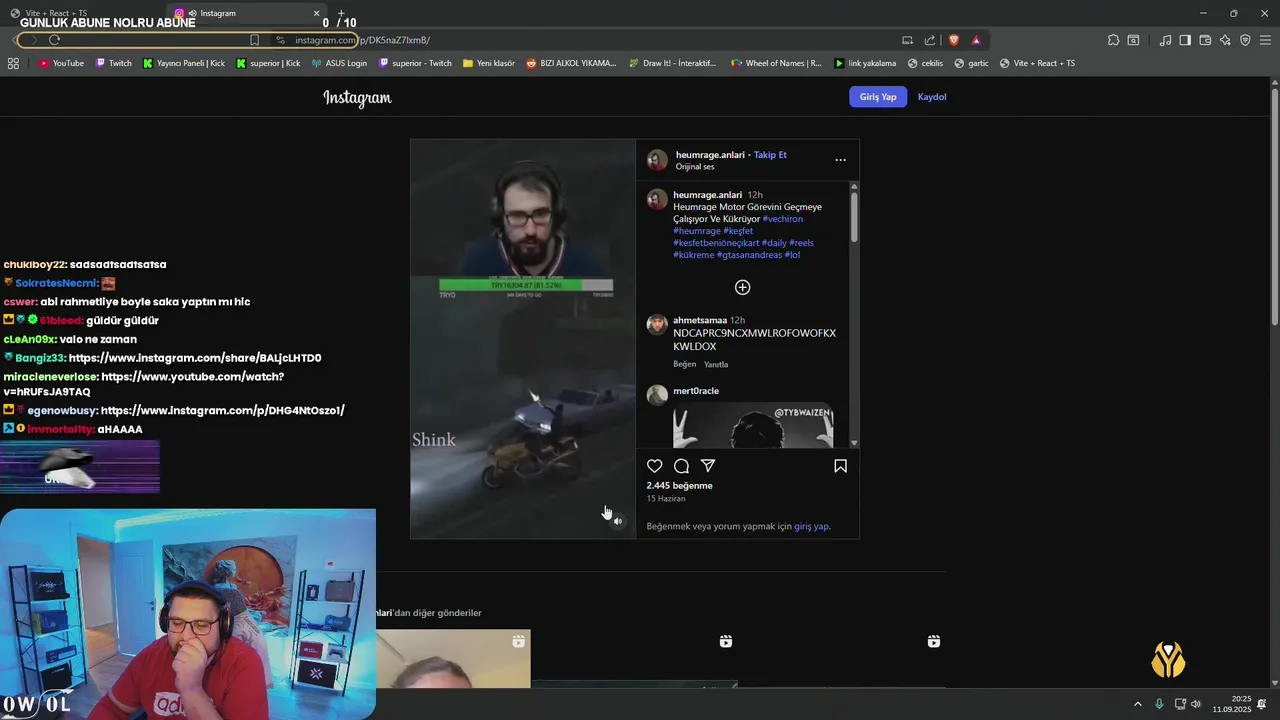The width and height of the screenshot is (1280, 720).
Task: Click the Kaydol sign-up link
Action: click(x=932, y=97)
